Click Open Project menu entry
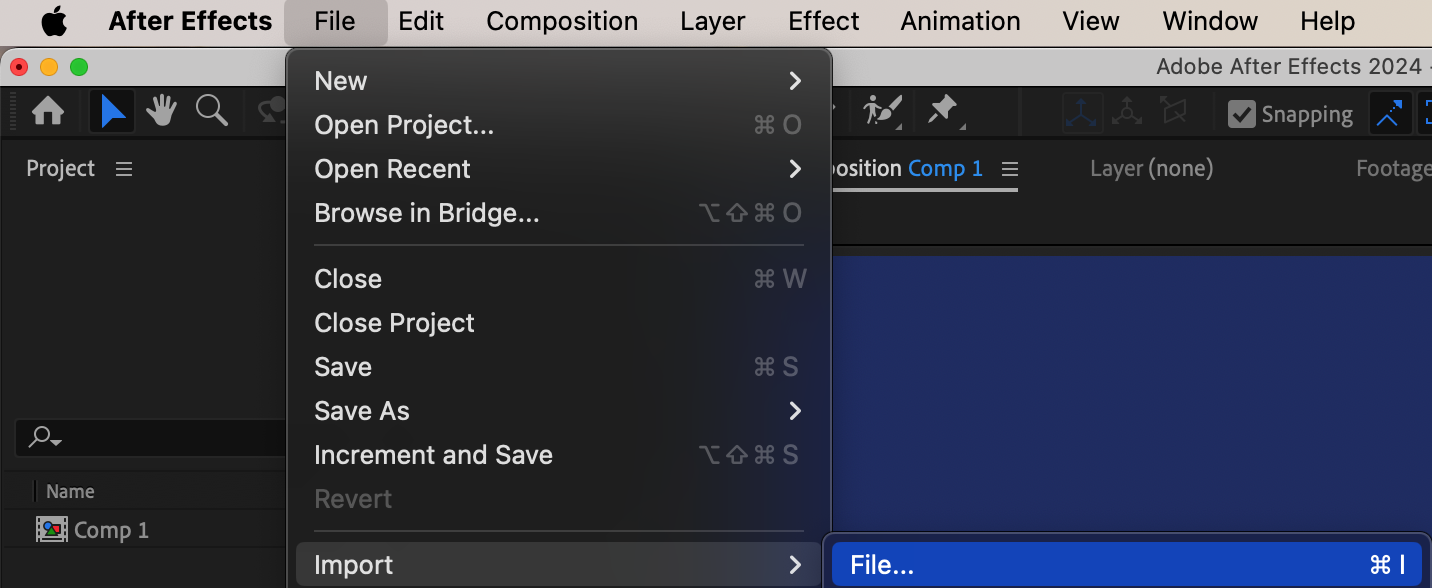Screen dimensions: 1432x588 tap(404, 125)
